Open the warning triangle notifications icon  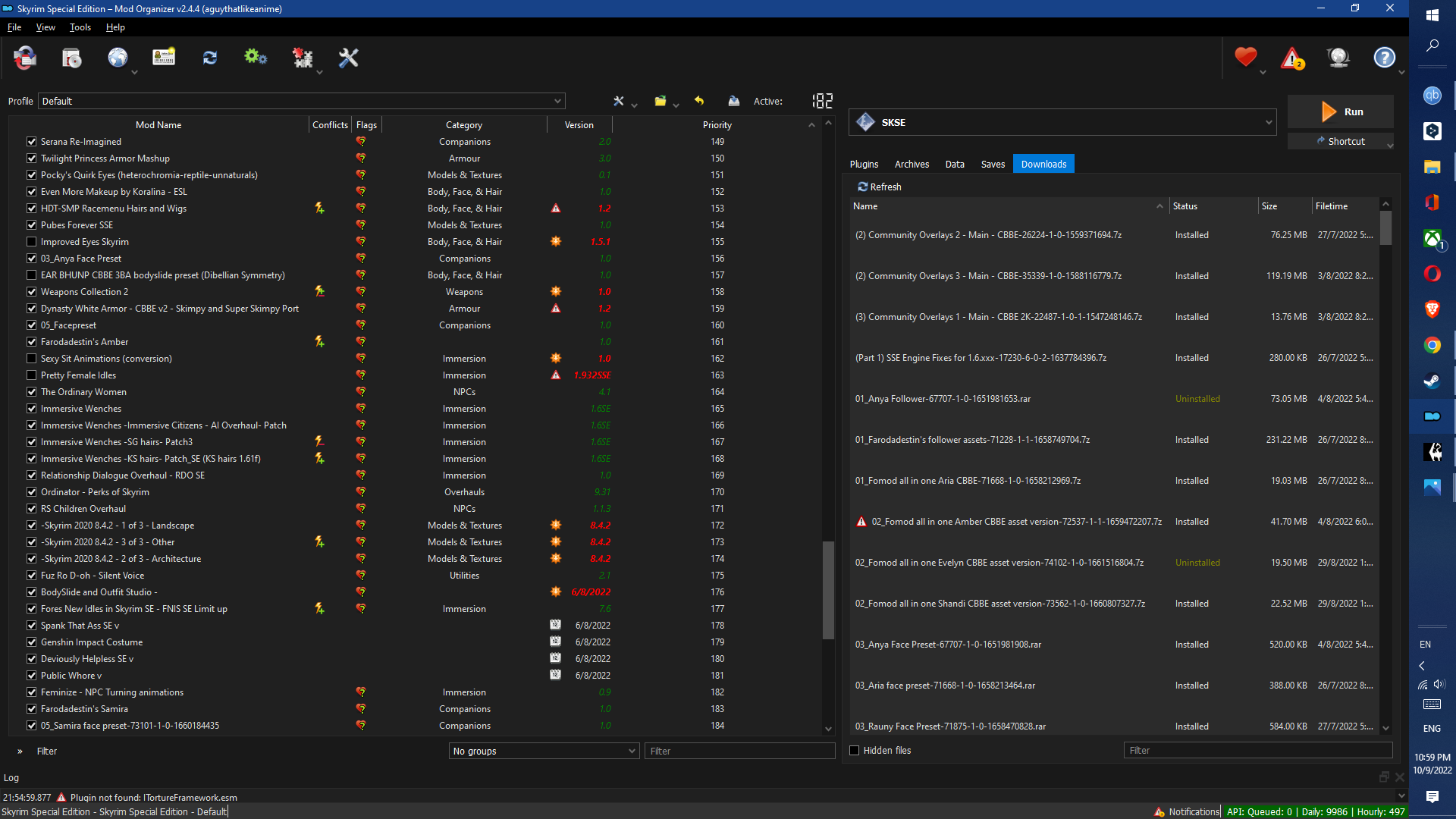point(1292,58)
